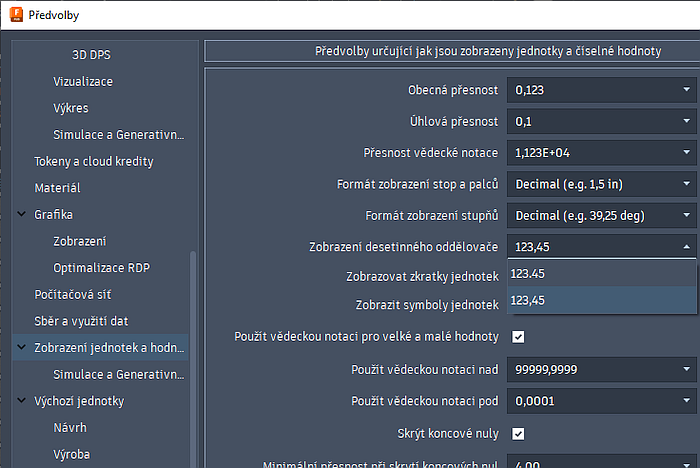Collapse the Grafika tree section
Image resolution: width=700 pixels, height=468 pixels.
point(22,214)
